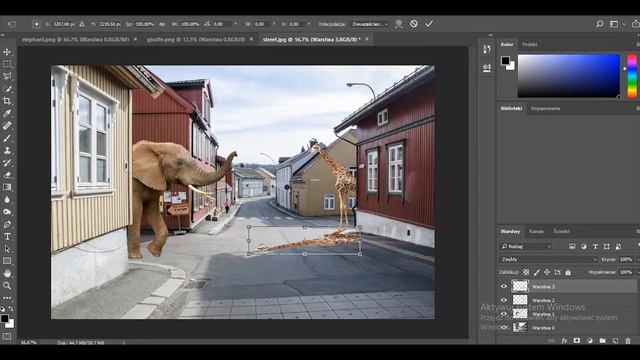Select the Path Selection tool
640x360 pixels.
(x=7, y=249)
